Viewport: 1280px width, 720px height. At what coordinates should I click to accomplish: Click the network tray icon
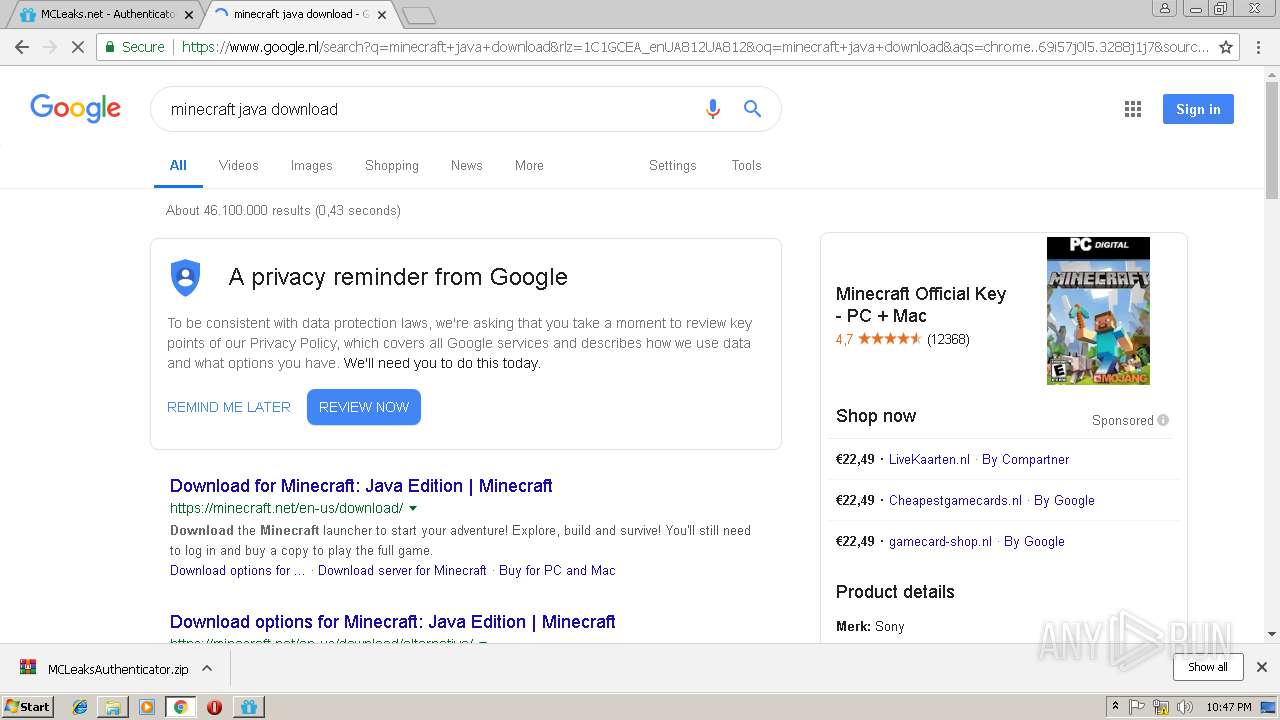tap(1161, 707)
